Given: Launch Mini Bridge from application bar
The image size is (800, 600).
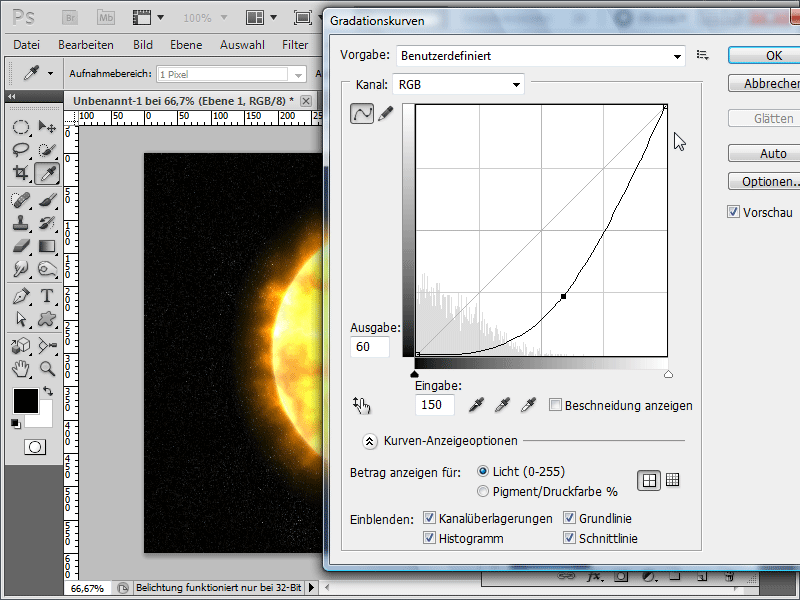Looking at the screenshot, I should 106,18.
